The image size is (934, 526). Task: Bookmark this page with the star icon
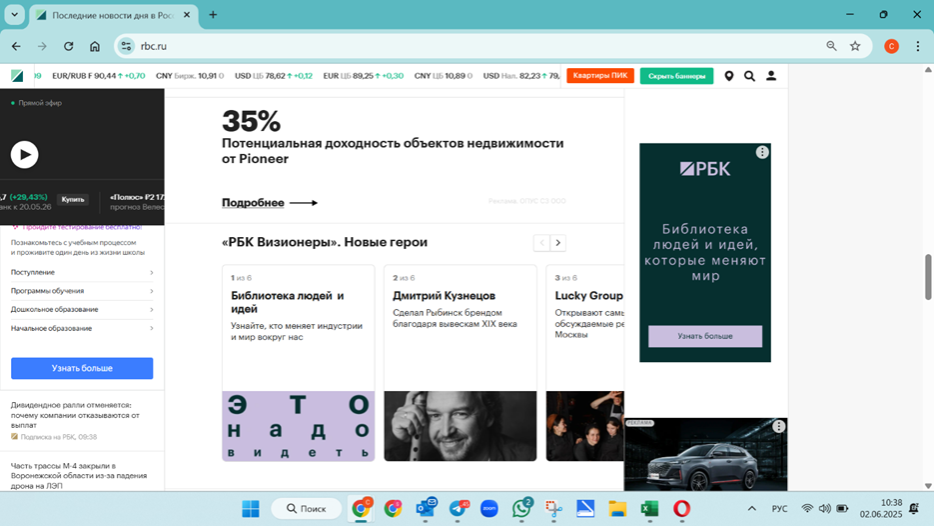855,46
